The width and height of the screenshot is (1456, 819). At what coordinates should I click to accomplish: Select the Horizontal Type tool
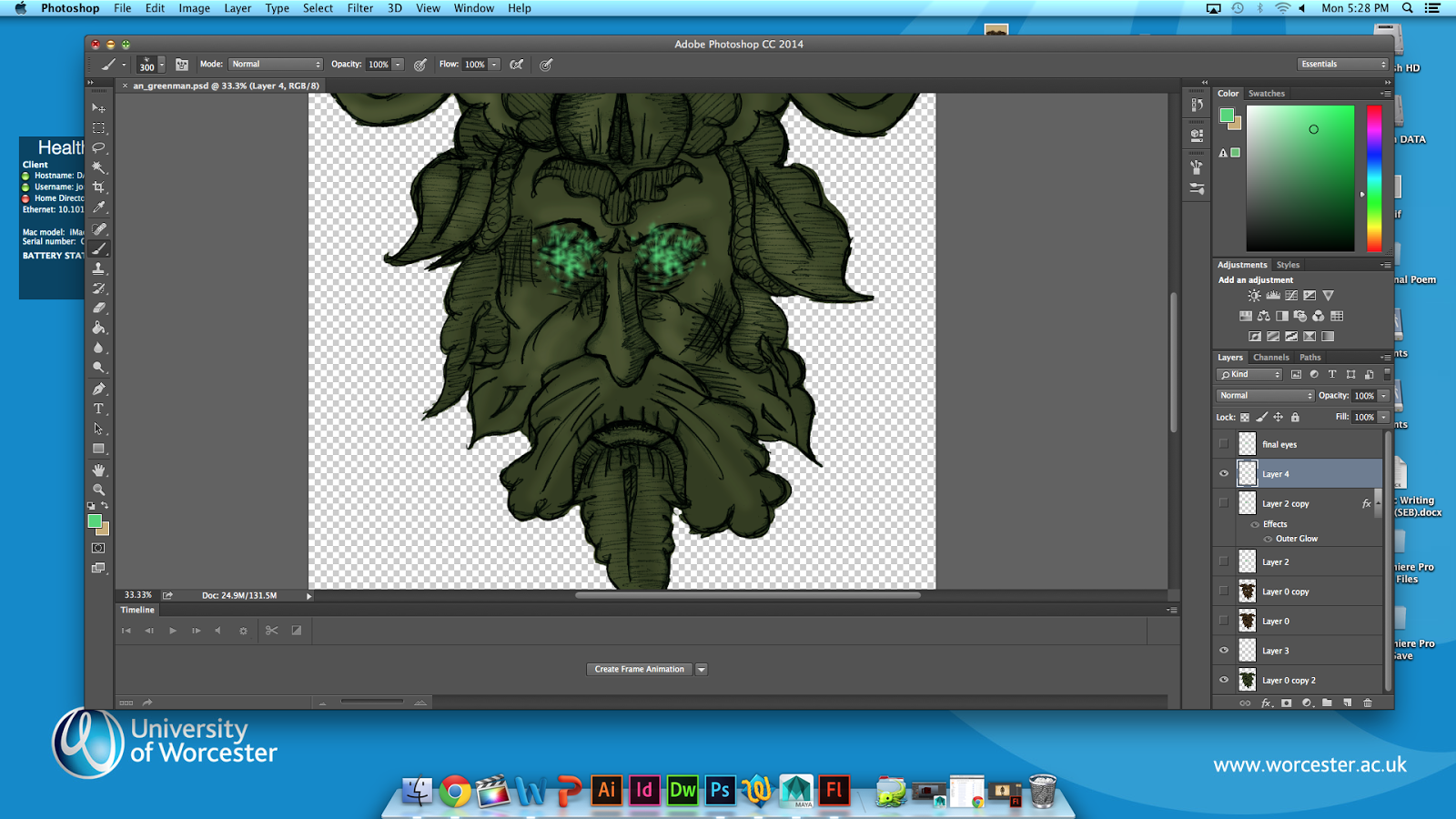[x=98, y=409]
